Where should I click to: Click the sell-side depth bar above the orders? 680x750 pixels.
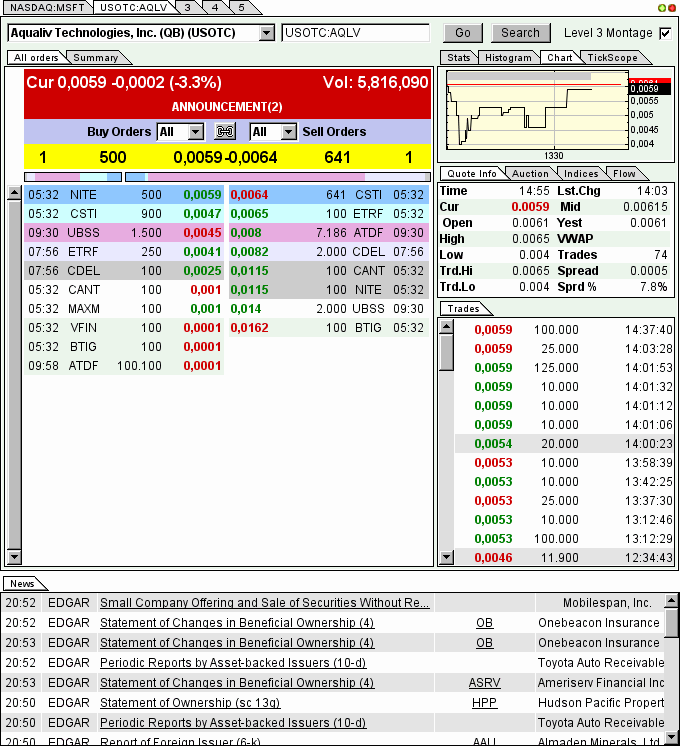point(278,177)
